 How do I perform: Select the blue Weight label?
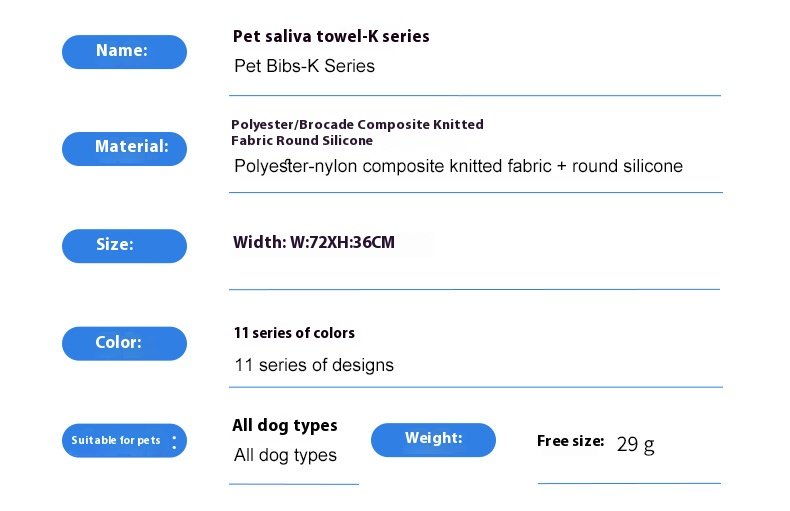[x=433, y=439]
